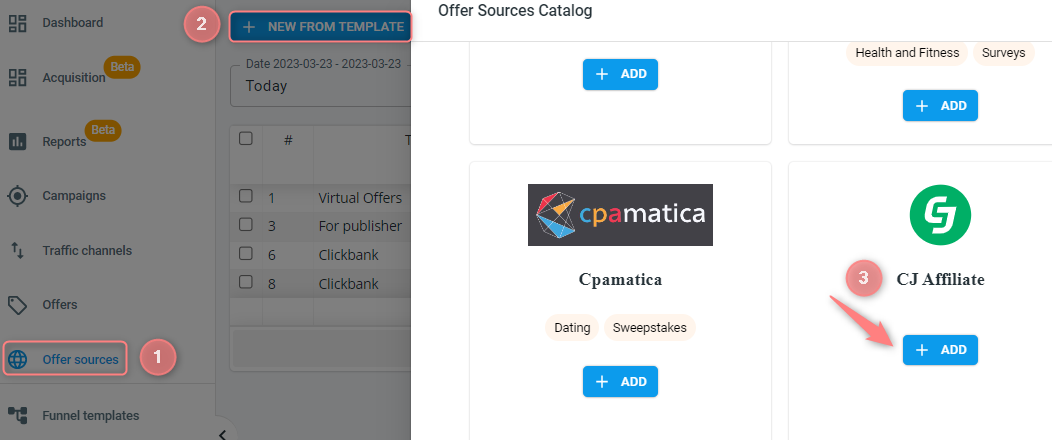
Task: Add the Cpamatica offer source
Action: [620, 382]
